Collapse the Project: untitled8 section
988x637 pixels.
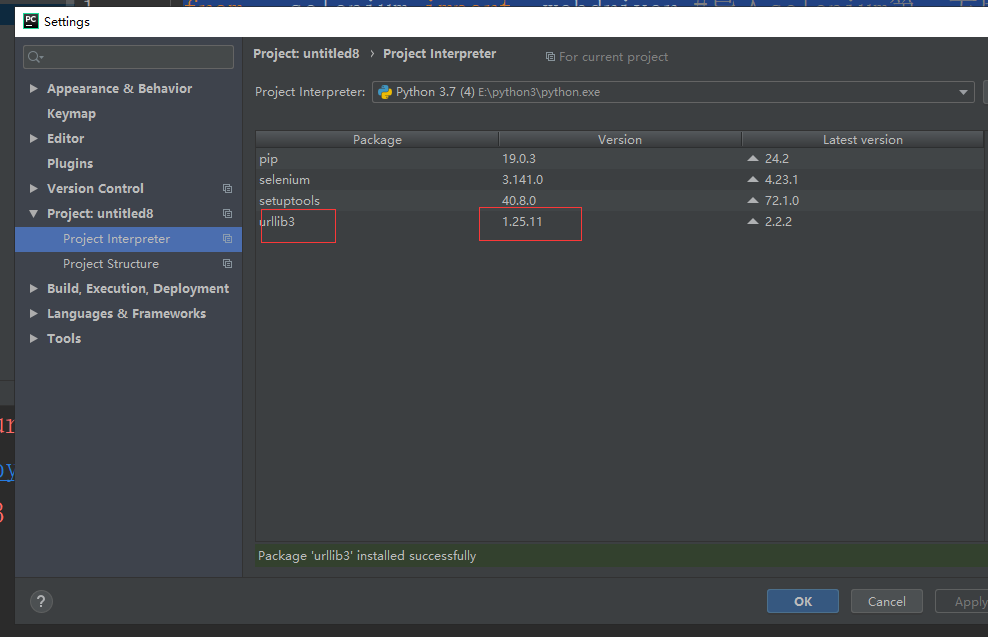pos(33,214)
